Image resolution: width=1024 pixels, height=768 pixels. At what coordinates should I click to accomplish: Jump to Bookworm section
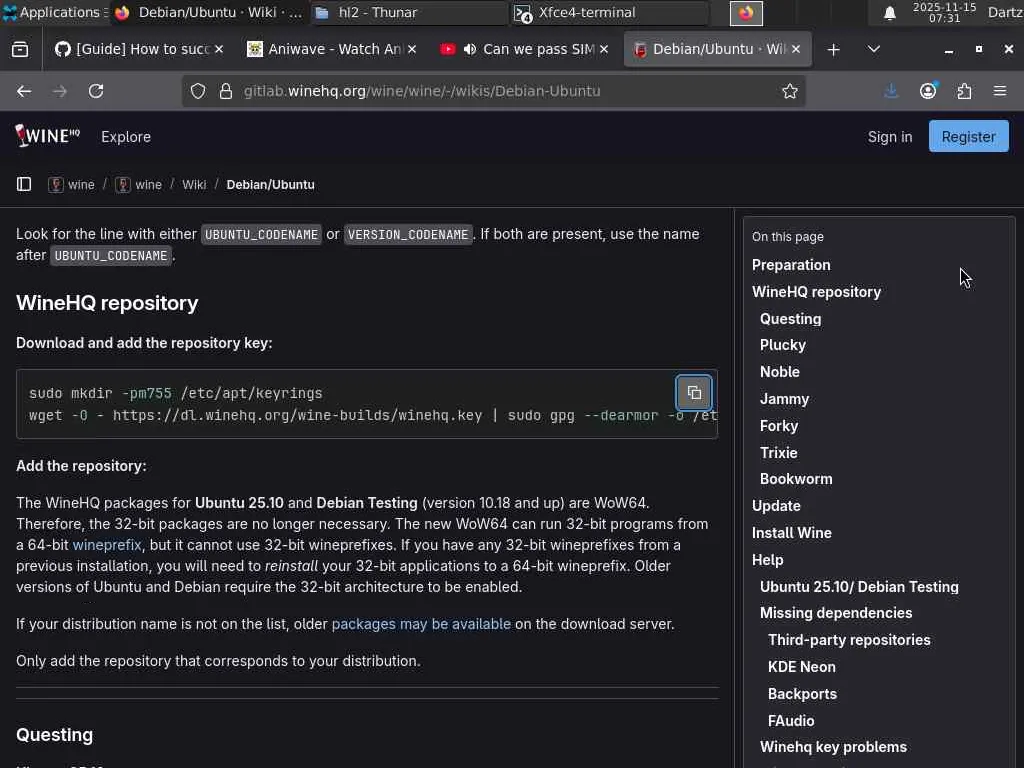point(796,479)
